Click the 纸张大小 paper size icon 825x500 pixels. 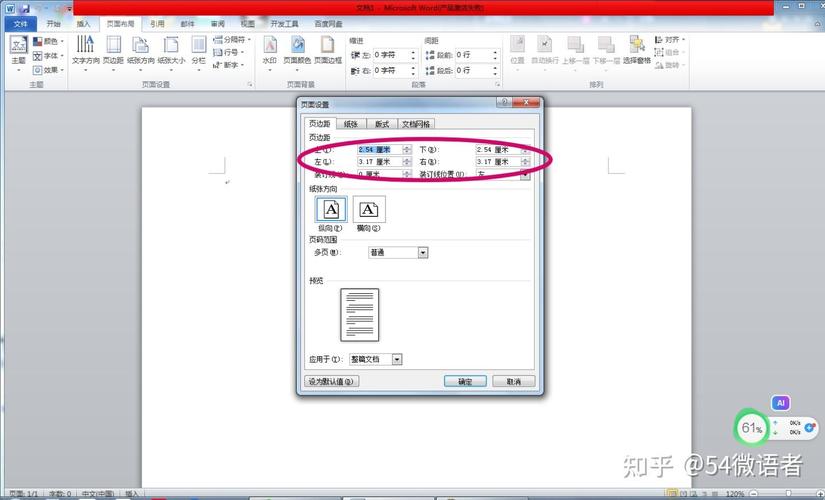click(171, 45)
